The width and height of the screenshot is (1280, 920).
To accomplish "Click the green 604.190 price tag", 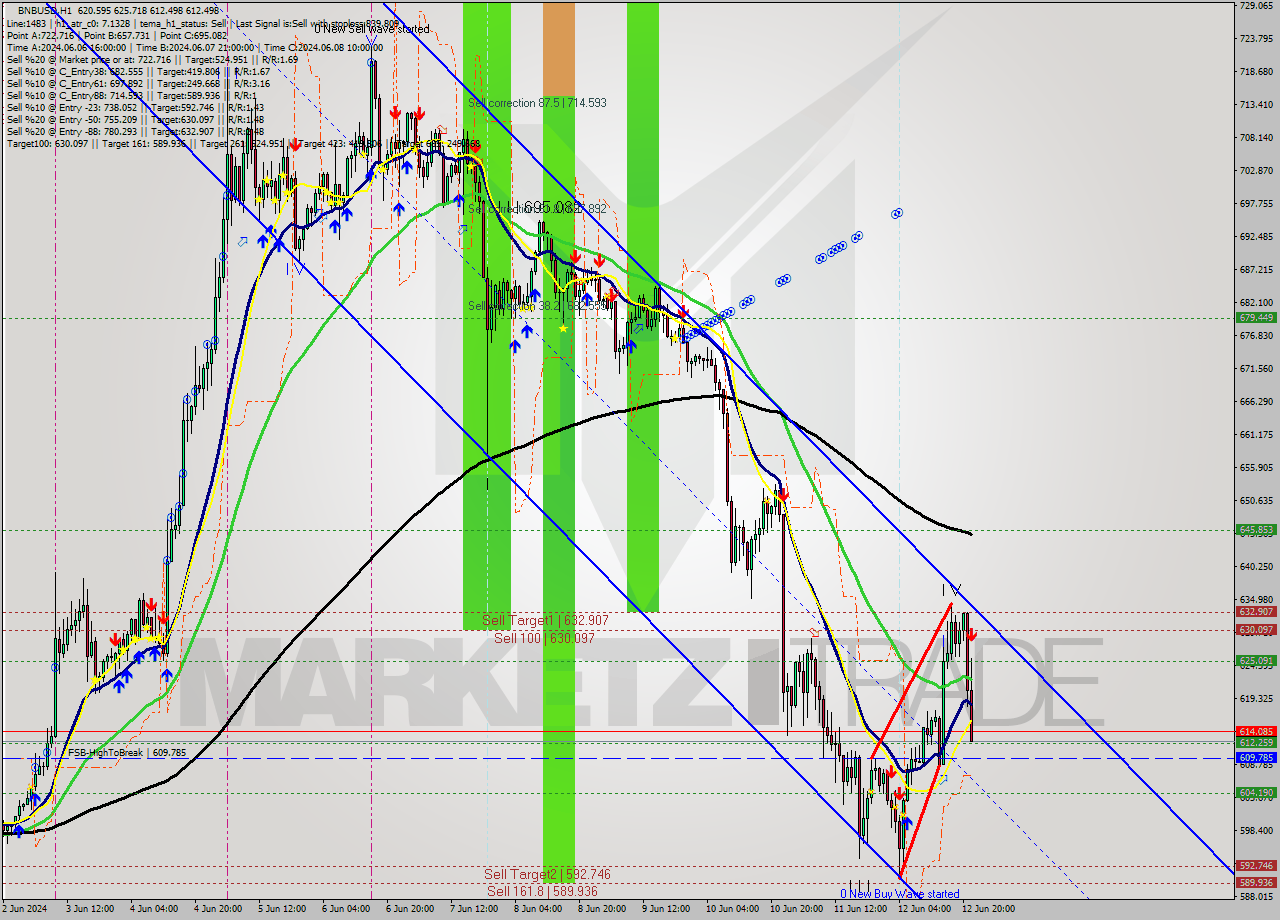I will coord(1256,793).
